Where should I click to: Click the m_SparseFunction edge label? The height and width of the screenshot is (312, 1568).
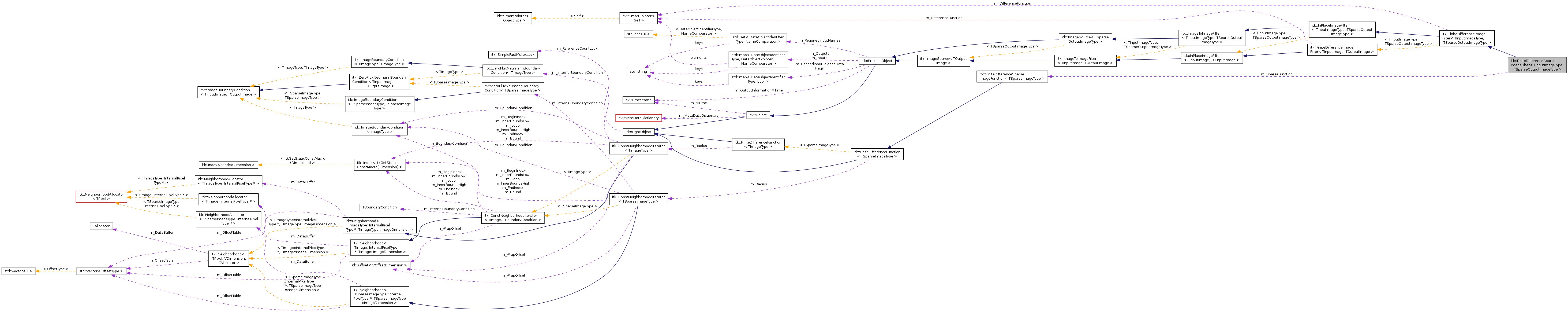point(1277,74)
